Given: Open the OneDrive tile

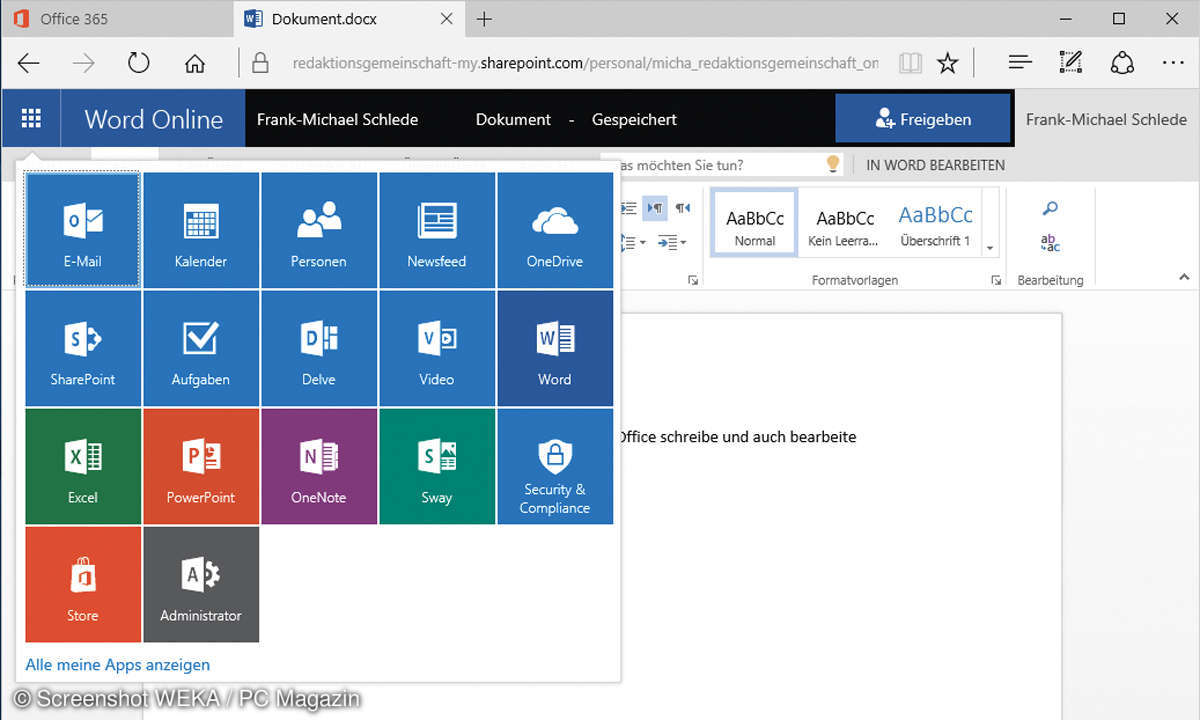Looking at the screenshot, I should click(x=555, y=230).
